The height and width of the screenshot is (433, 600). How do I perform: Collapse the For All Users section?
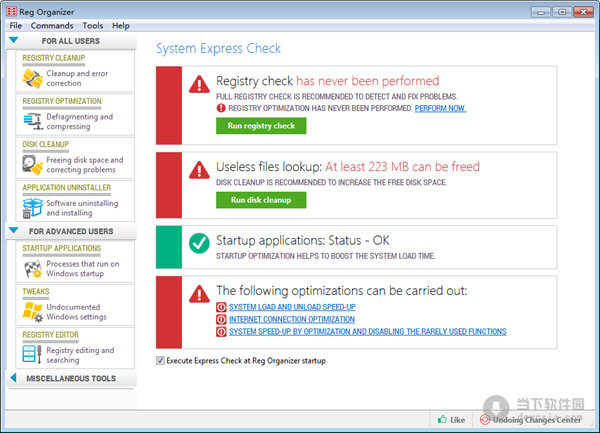pyautogui.click(x=14, y=41)
